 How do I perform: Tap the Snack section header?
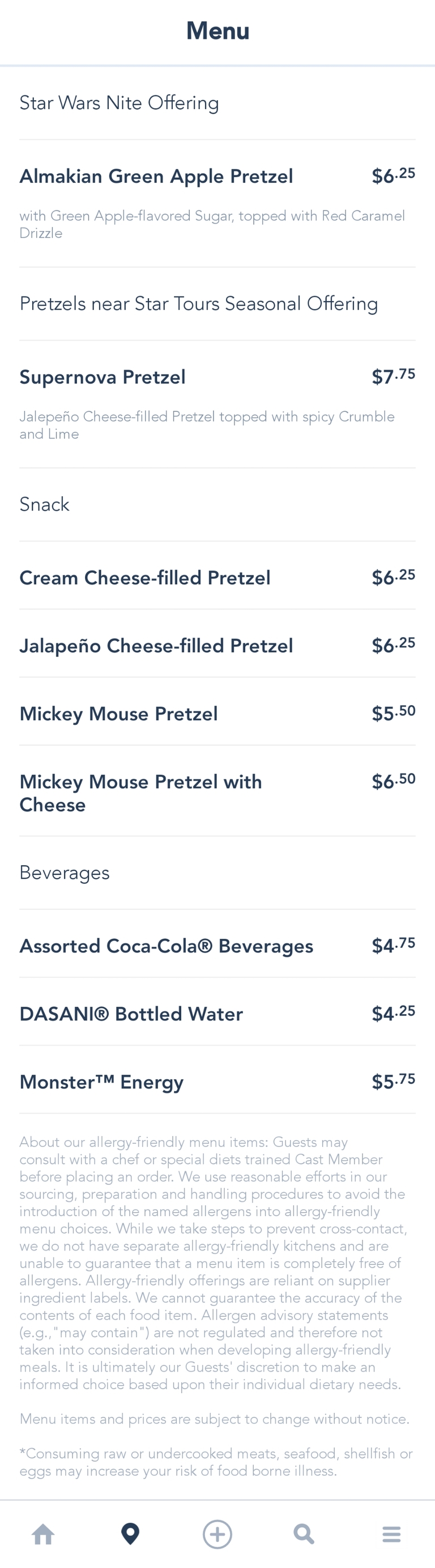(x=45, y=505)
